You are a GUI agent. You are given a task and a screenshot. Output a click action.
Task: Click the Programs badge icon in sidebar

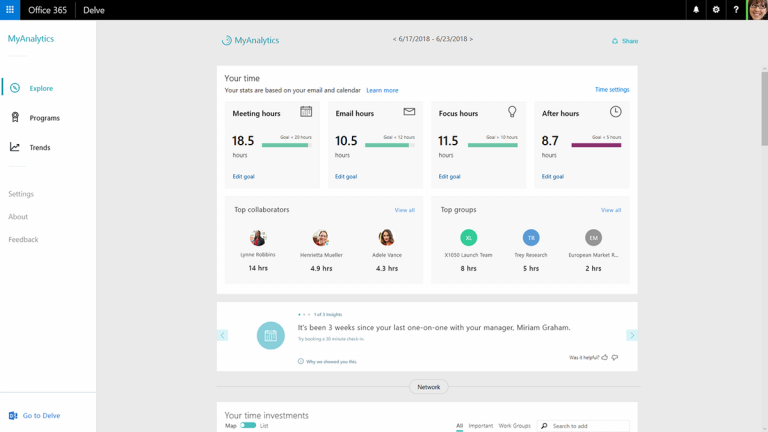(15, 118)
